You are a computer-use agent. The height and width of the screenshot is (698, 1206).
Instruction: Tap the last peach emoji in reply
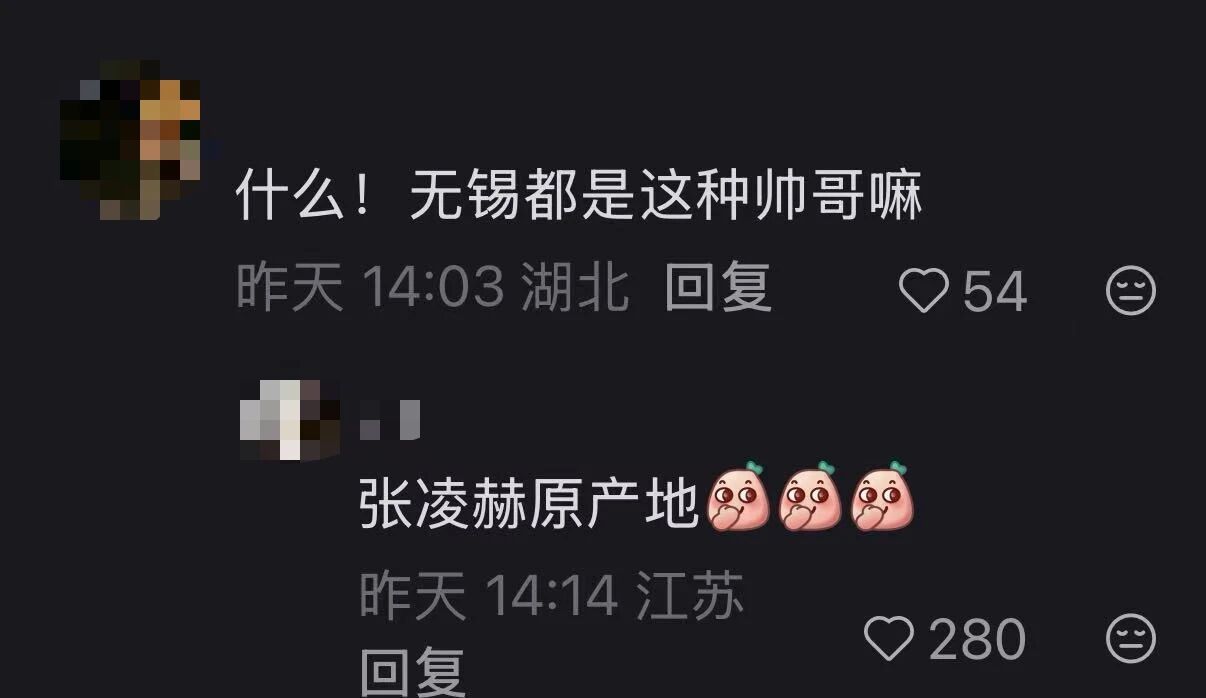[881, 496]
